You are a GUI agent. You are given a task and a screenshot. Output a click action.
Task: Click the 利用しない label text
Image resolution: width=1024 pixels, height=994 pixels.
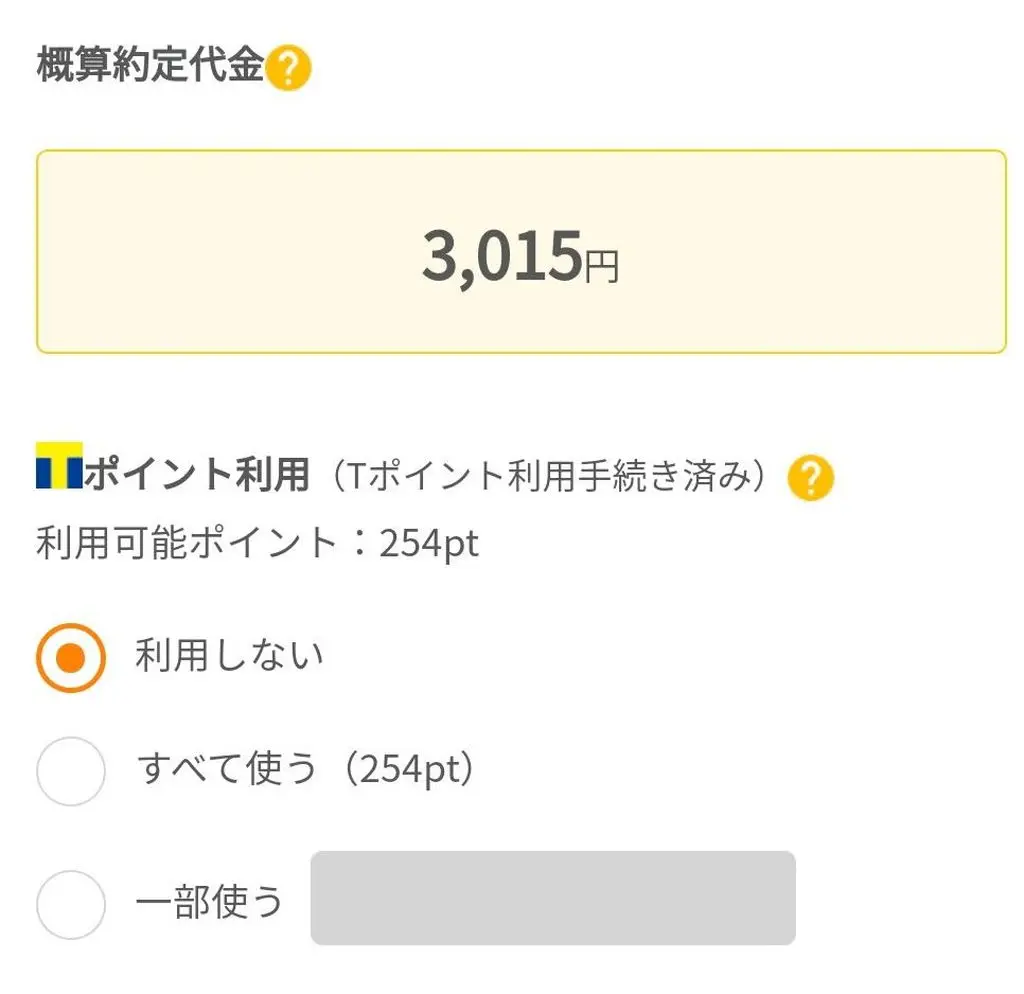tap(229, 656)
